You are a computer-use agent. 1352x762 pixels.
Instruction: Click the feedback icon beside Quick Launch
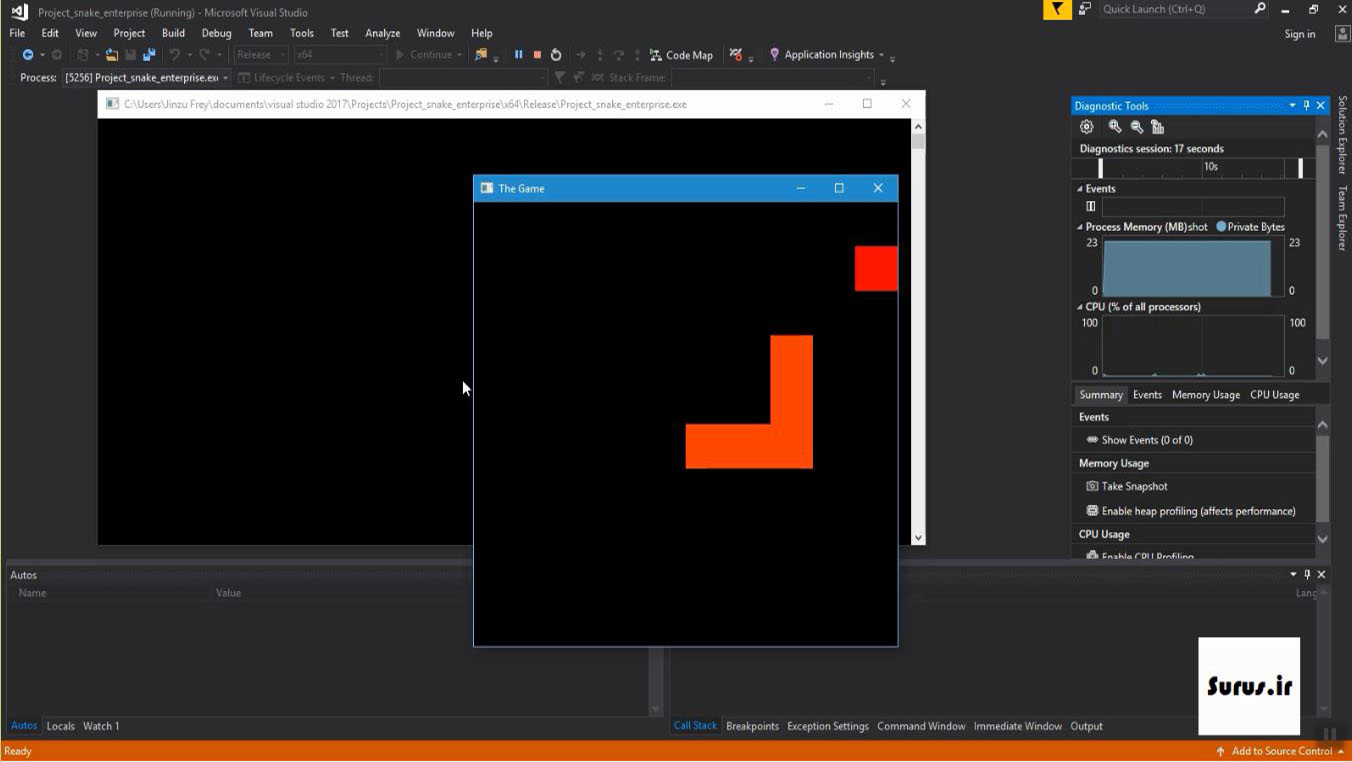[x=1085, y=9]
